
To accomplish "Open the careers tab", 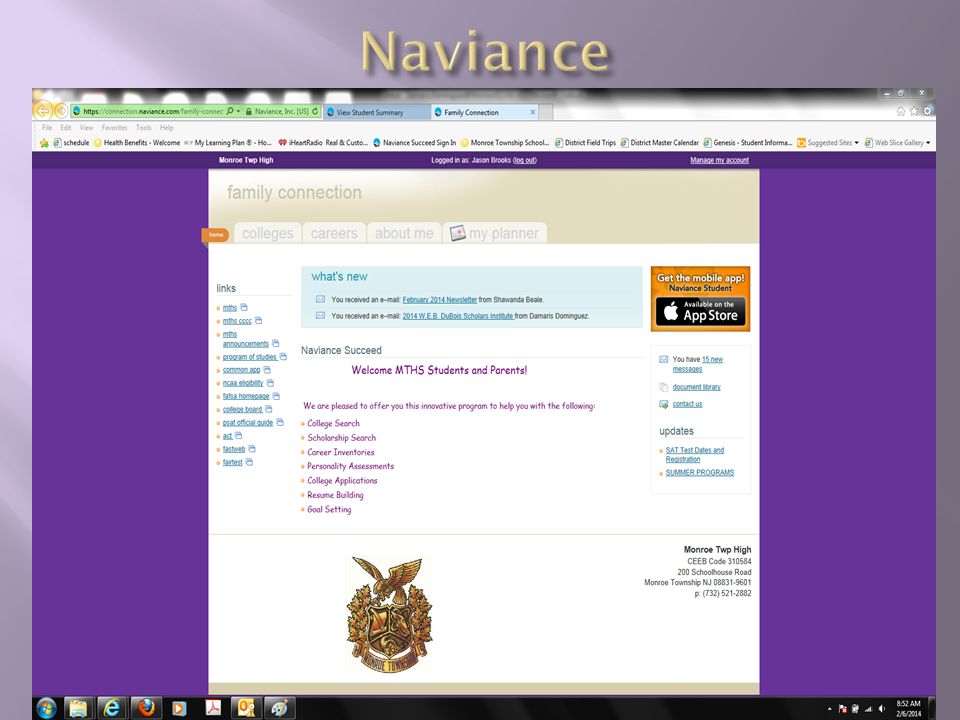I will pyautogui.click(x=334, y=233).
